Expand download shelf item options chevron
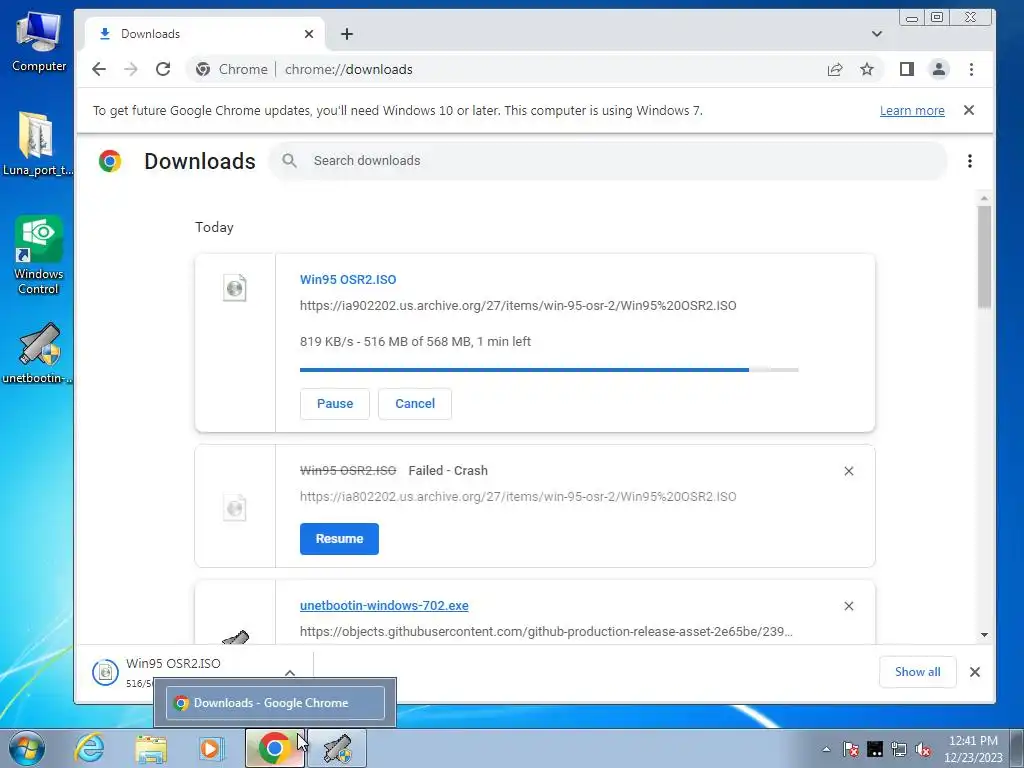 click(290, 672)
